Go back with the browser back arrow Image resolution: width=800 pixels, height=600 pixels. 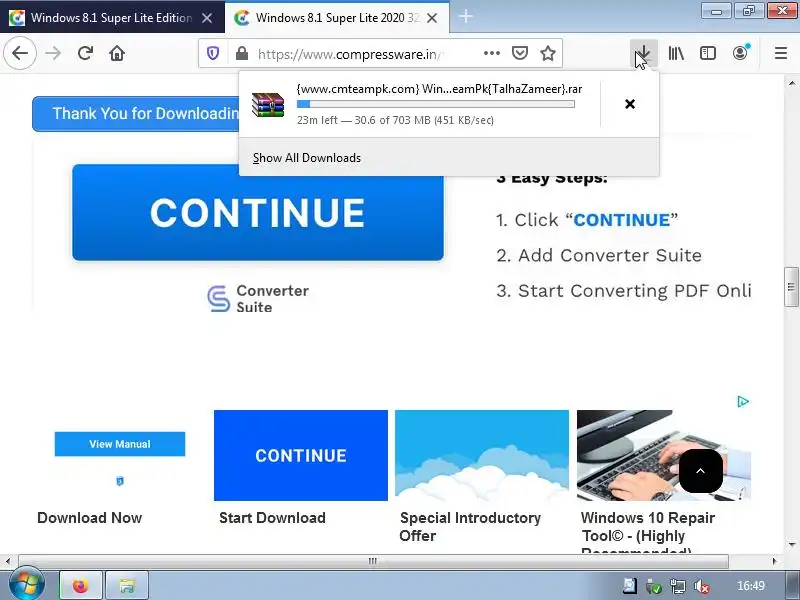[20, 53]
